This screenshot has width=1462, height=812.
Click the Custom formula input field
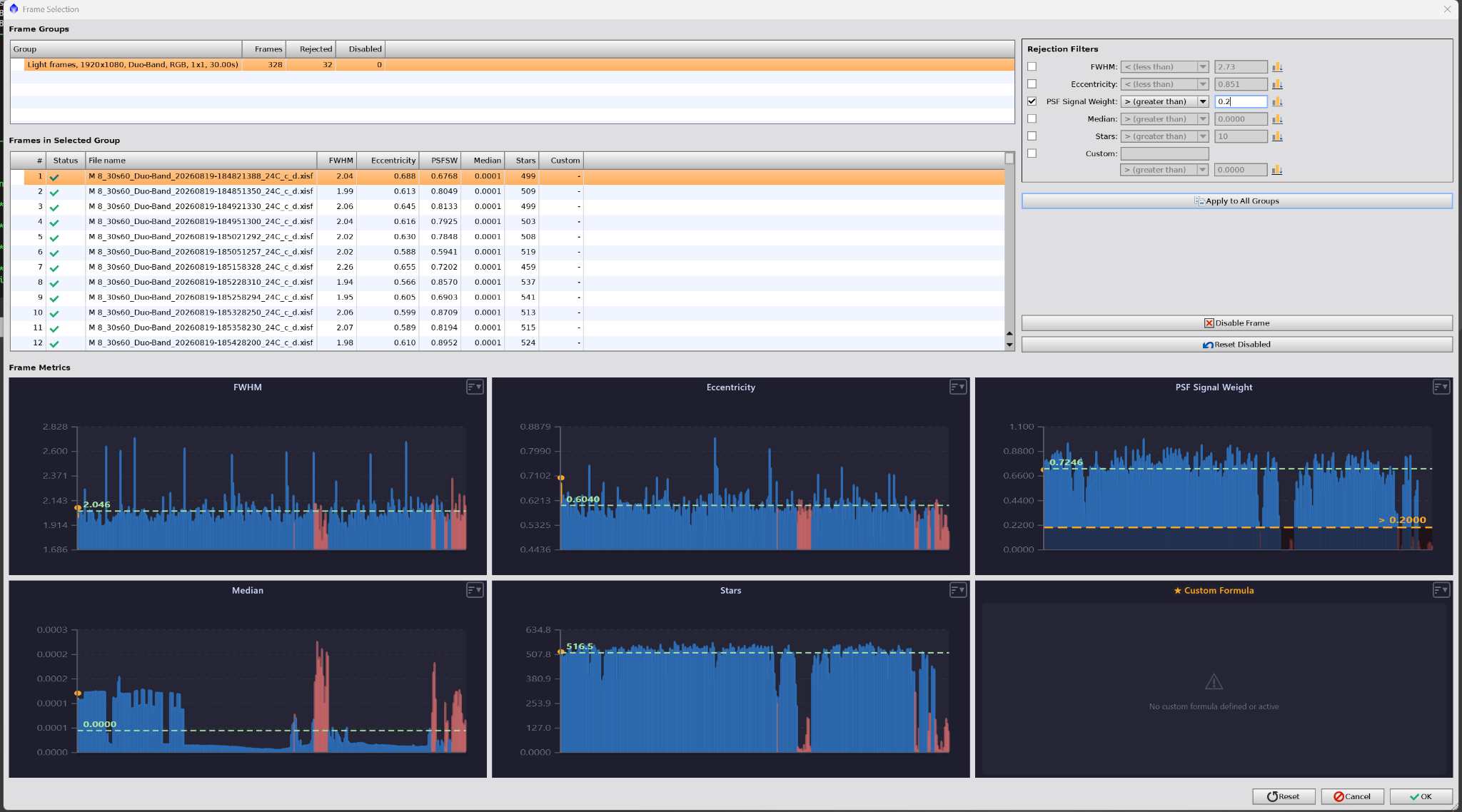tap(1164, 153)
